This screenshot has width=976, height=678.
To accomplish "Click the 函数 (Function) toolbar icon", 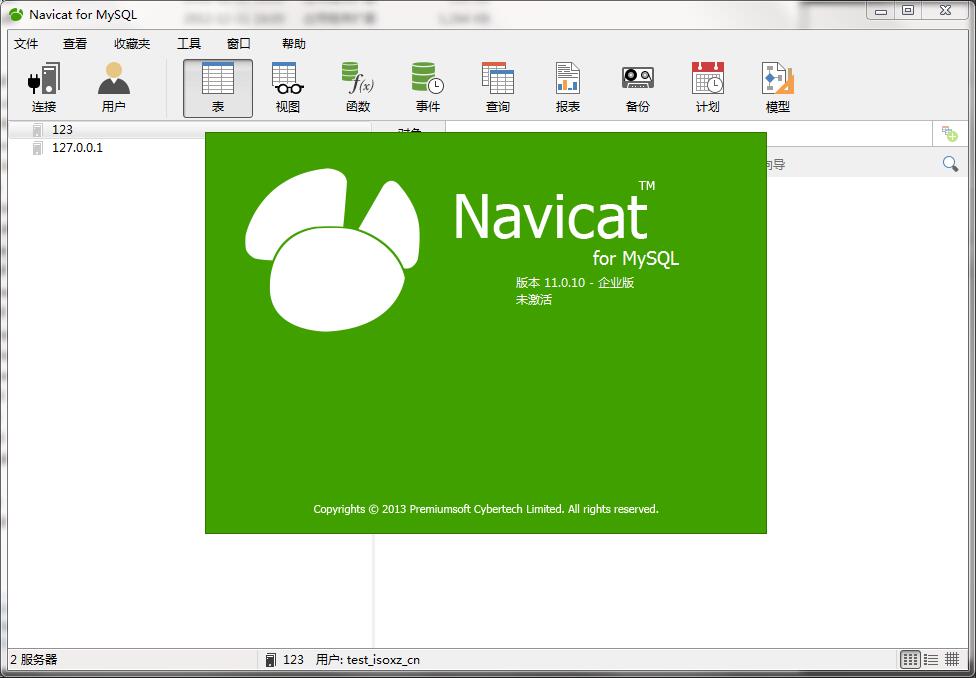I will (x=358, y=87).
